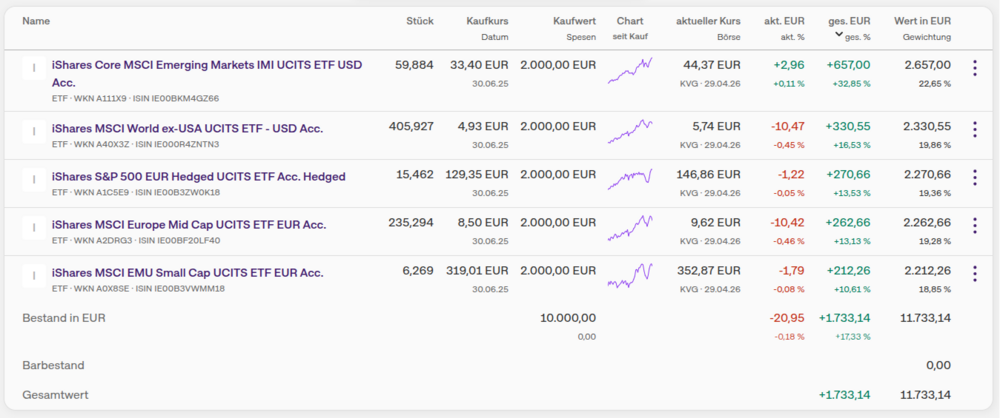This screenshot has width=1000, height=418.
Task: Sort by Stück column header
Action: pos(420,21)
